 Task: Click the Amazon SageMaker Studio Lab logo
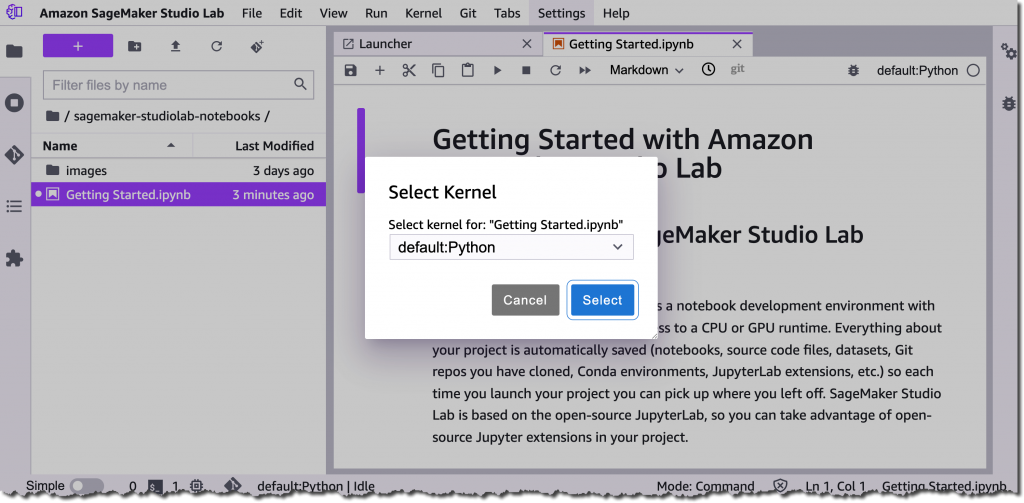14,12
